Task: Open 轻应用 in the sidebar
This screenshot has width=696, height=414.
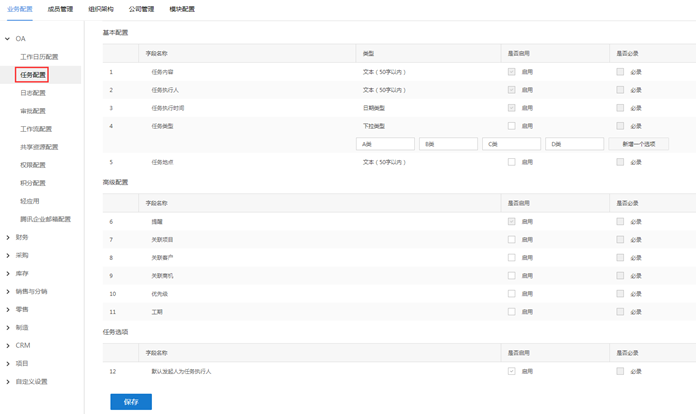Action: pos(30,201)
